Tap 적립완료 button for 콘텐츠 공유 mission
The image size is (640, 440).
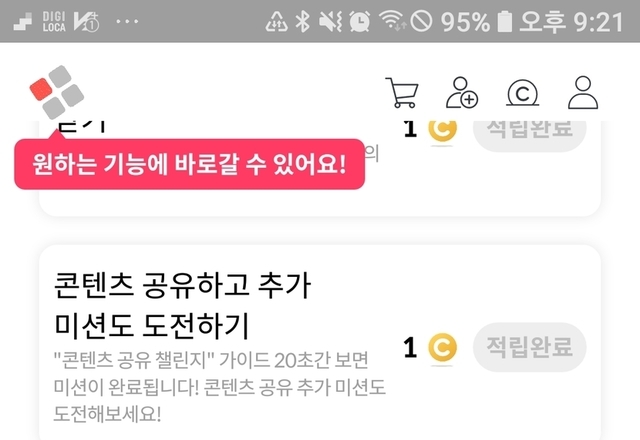tap(529, 347)
